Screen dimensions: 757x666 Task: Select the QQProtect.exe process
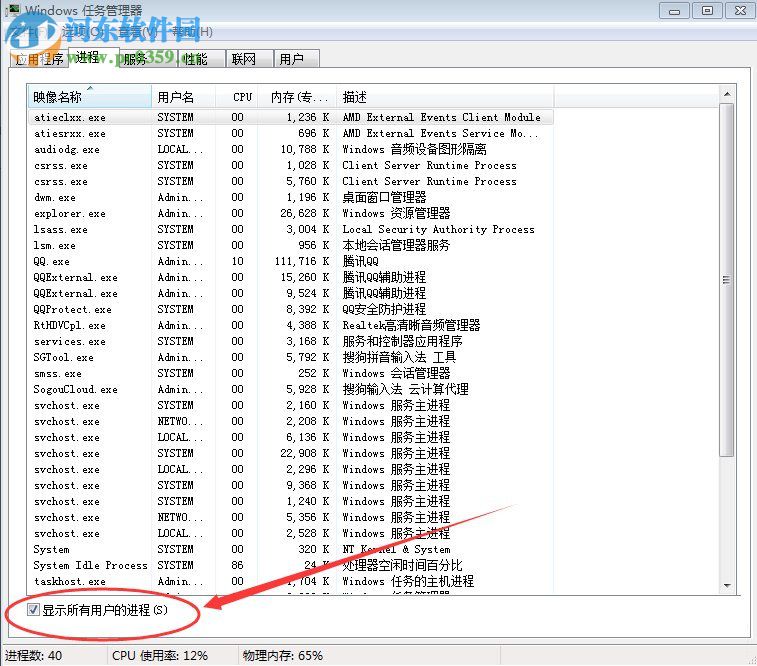[x=291, y=309]
